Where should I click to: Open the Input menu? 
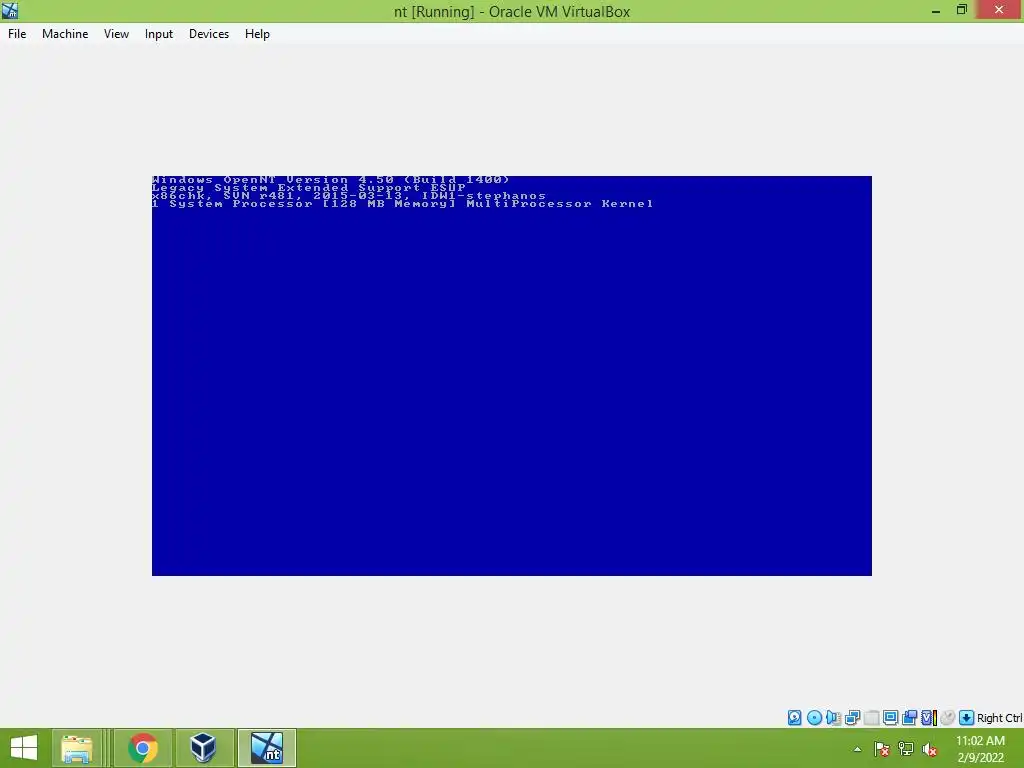pyautogui.click(x=159, y=34)
